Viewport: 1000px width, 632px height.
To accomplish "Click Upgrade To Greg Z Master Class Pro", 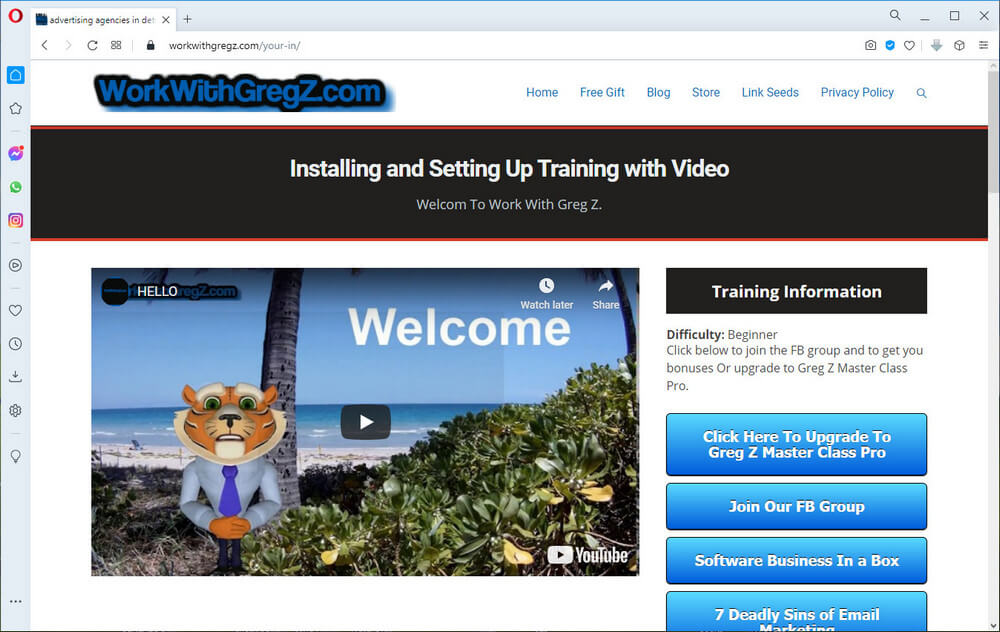I will click(x=797, y=445).
